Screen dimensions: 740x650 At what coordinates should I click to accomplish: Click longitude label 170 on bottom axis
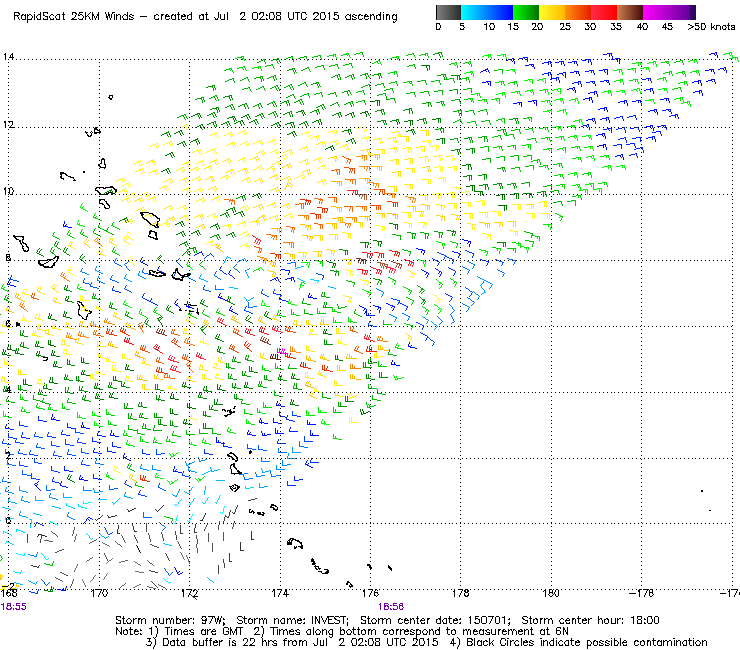tap(99, 593)
